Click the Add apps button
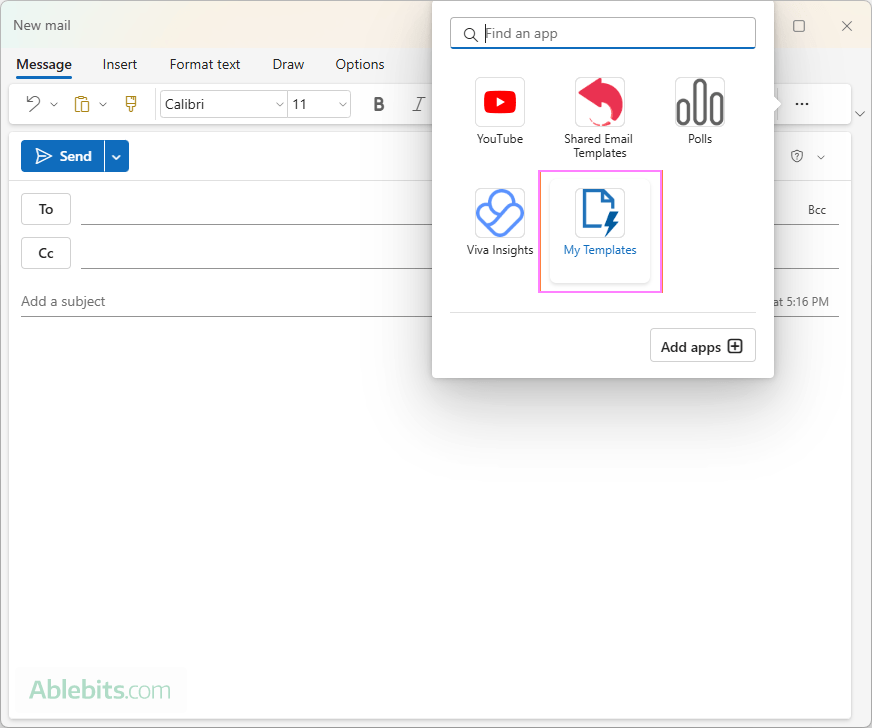Viewport: 872px width, 728px height. (702, 345)
